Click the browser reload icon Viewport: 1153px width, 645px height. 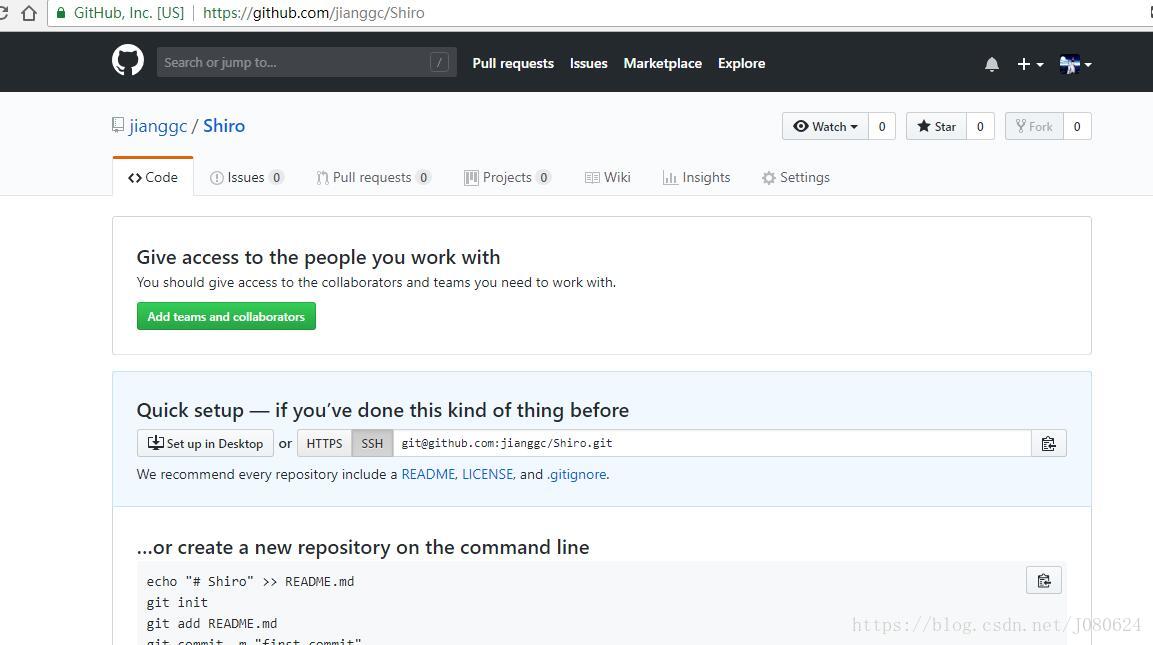pyautogui.click(x=3, y=13)
